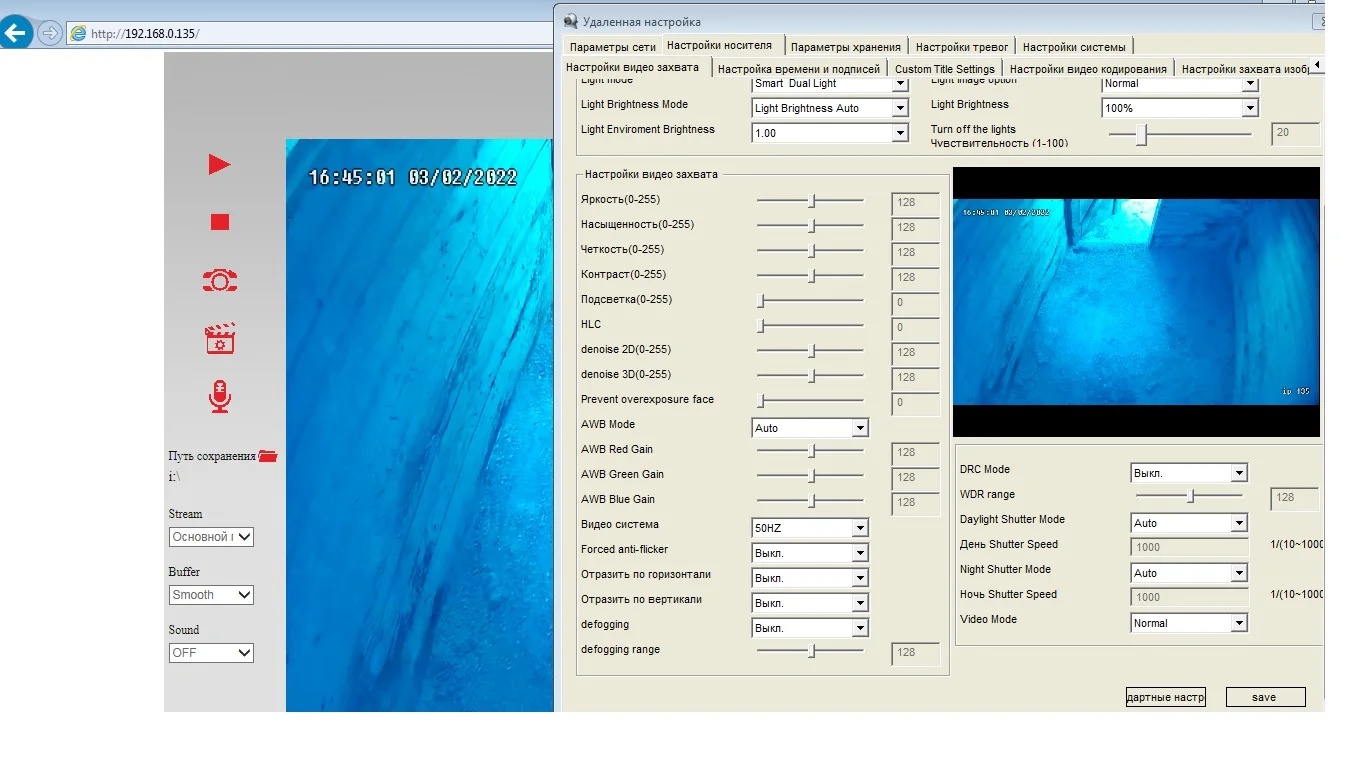This screenshot has width=1366, height=768.
Task: Open the save path folder icon
Action: pyautogui.click(x=267, y=456)
